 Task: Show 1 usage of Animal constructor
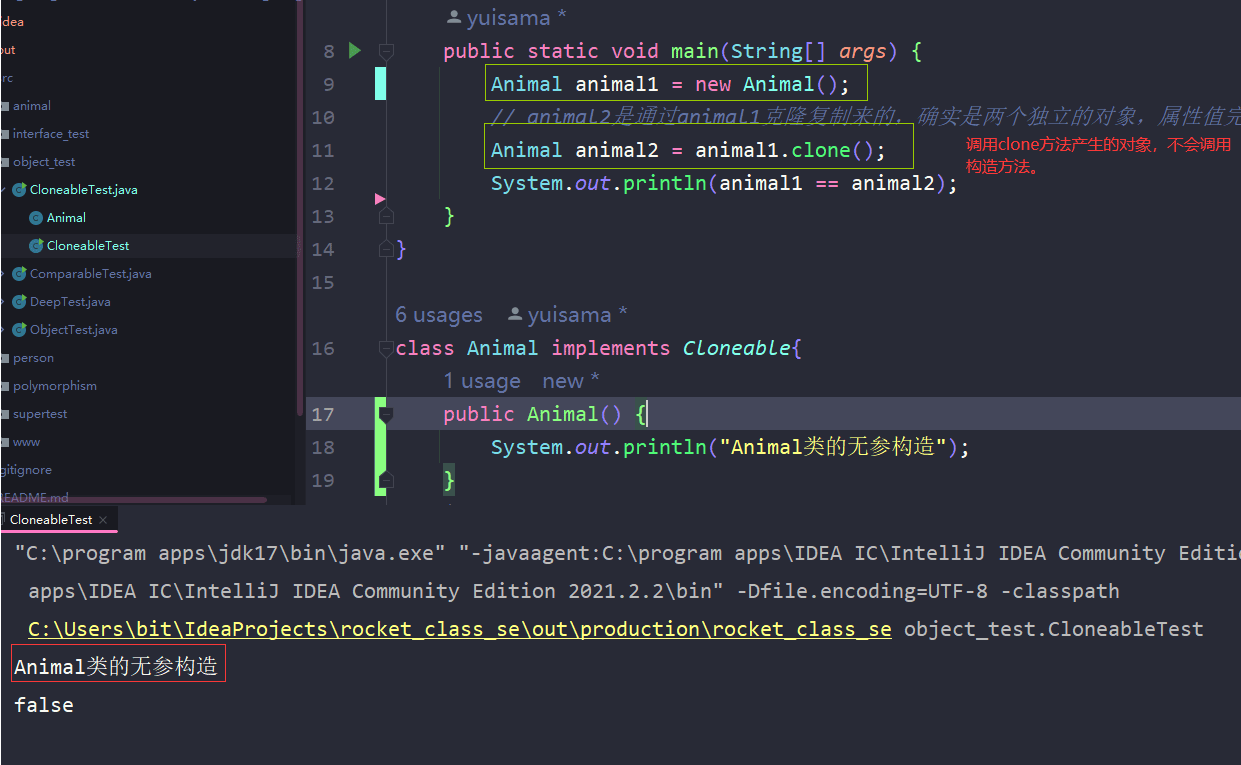point(481,381)
